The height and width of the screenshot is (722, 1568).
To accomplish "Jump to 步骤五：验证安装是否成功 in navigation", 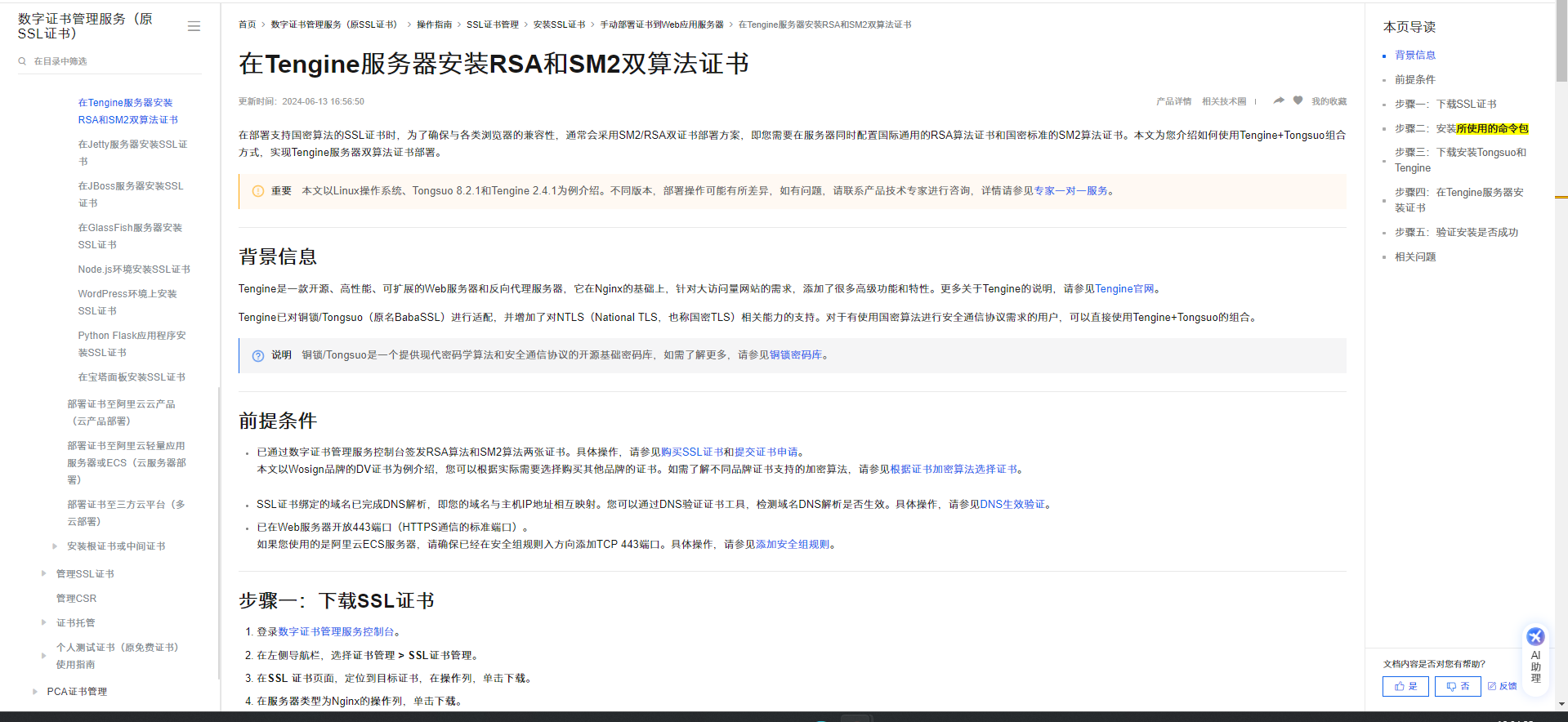I will (x=1456, y=233).
